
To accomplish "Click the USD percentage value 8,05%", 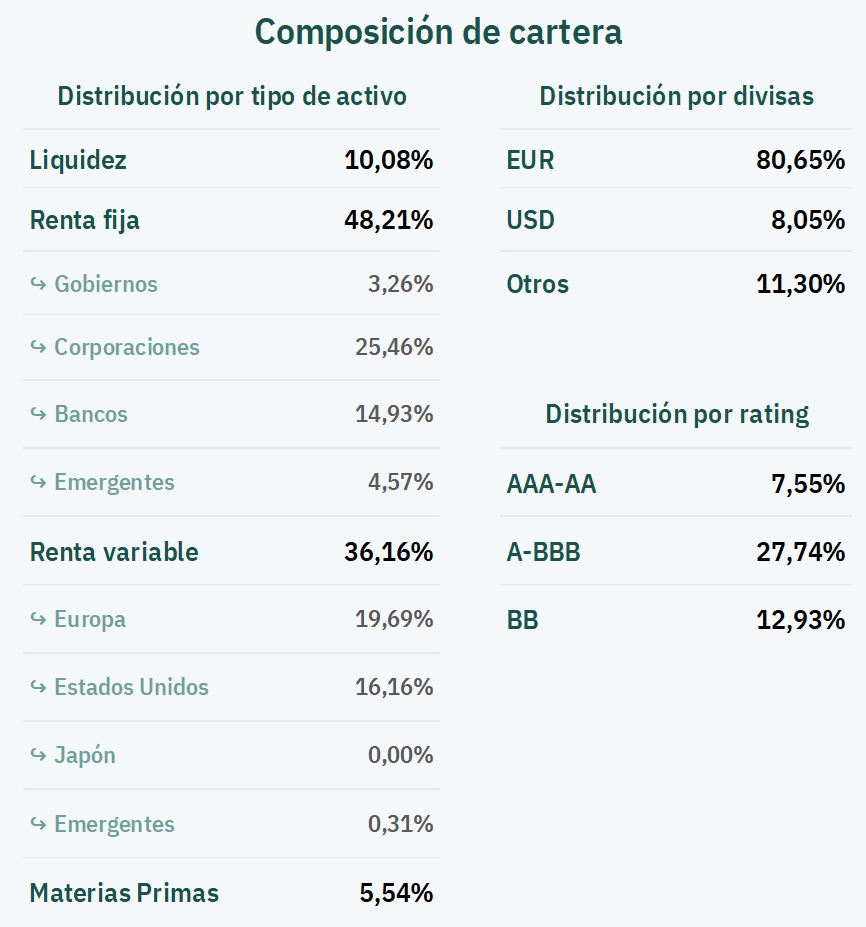I will click(808, 220).
